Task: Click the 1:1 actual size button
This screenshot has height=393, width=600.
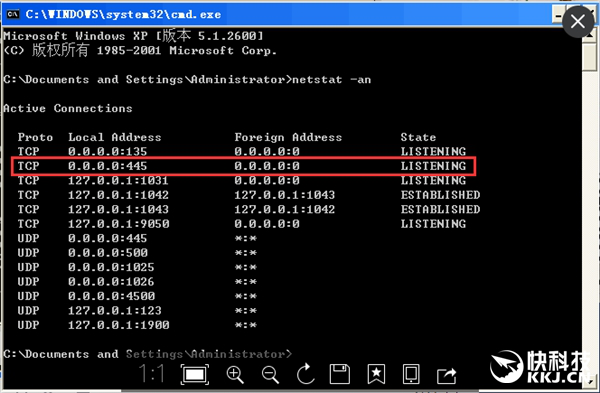Action: tap(152, 373)
